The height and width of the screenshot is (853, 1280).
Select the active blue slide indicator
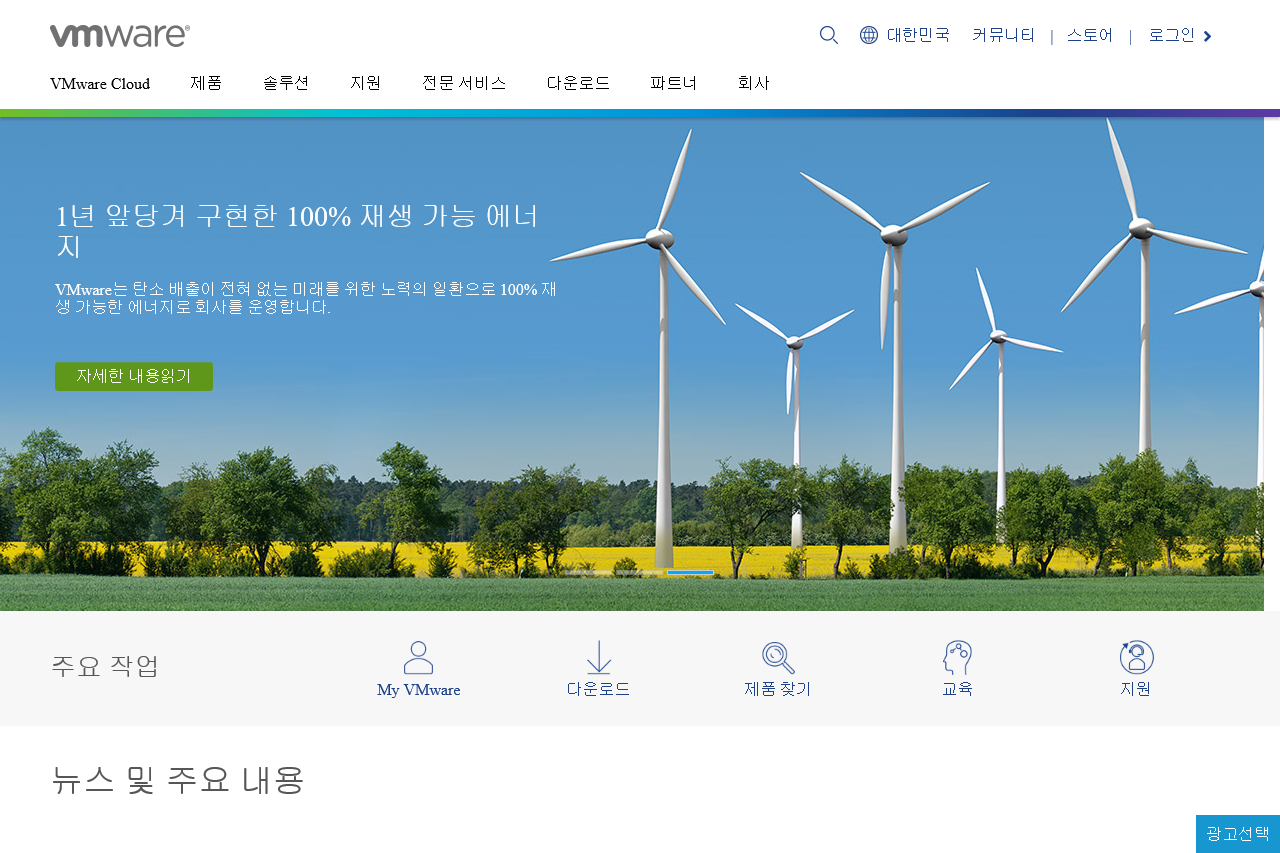690,572
